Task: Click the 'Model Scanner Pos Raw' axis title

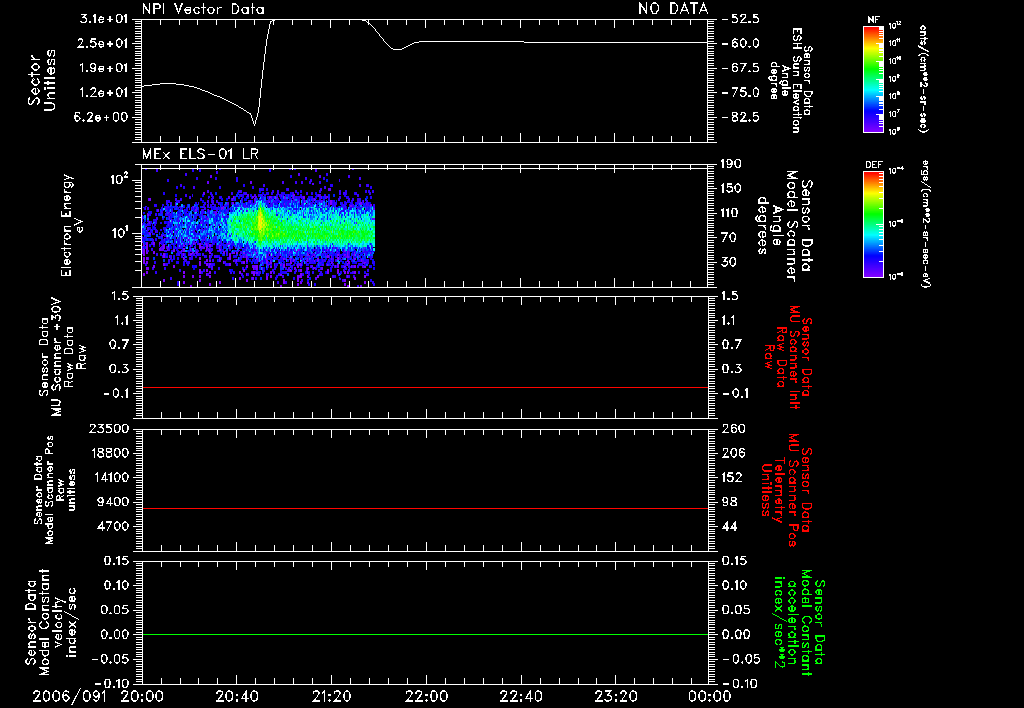Action: click(x=55, y=490)
